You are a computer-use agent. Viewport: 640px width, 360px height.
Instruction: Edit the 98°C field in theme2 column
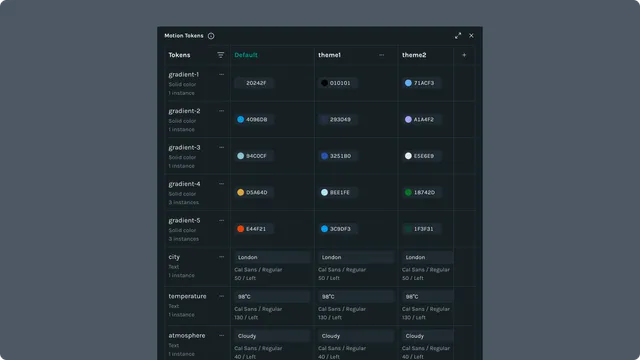point(427,297)
